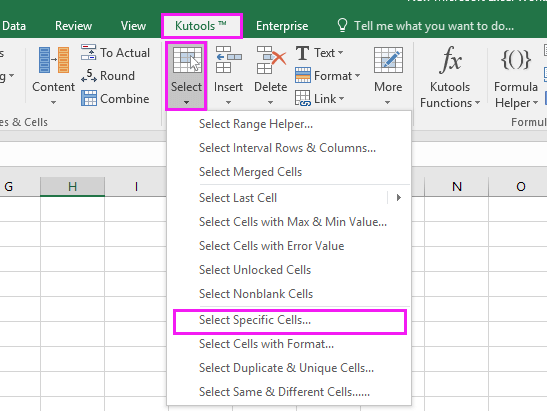Select column H header
The width and height of the screenshot is (547, 411).
tap(73, 187)
